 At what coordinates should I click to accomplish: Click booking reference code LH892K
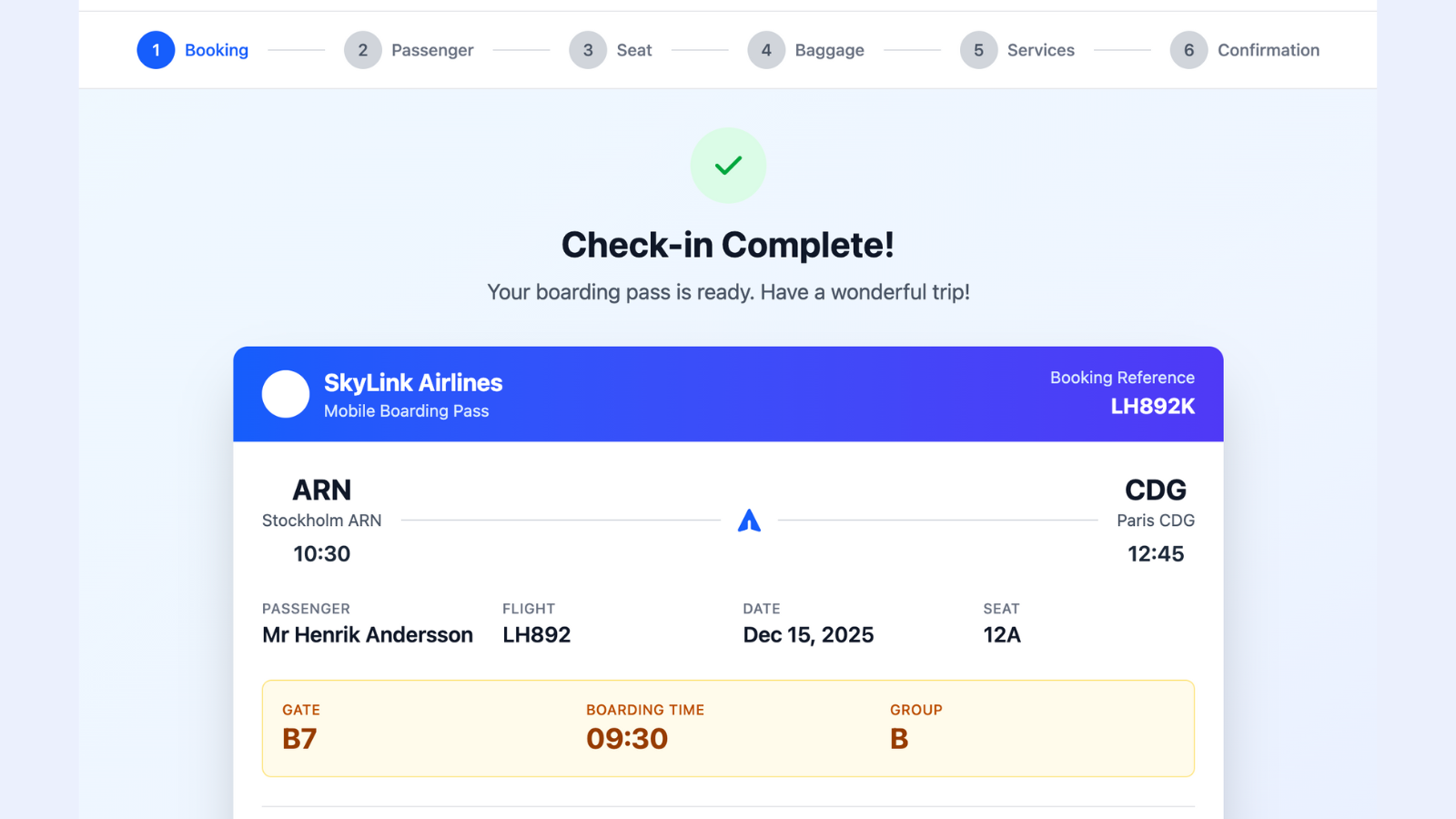[x=1152, y=407]
